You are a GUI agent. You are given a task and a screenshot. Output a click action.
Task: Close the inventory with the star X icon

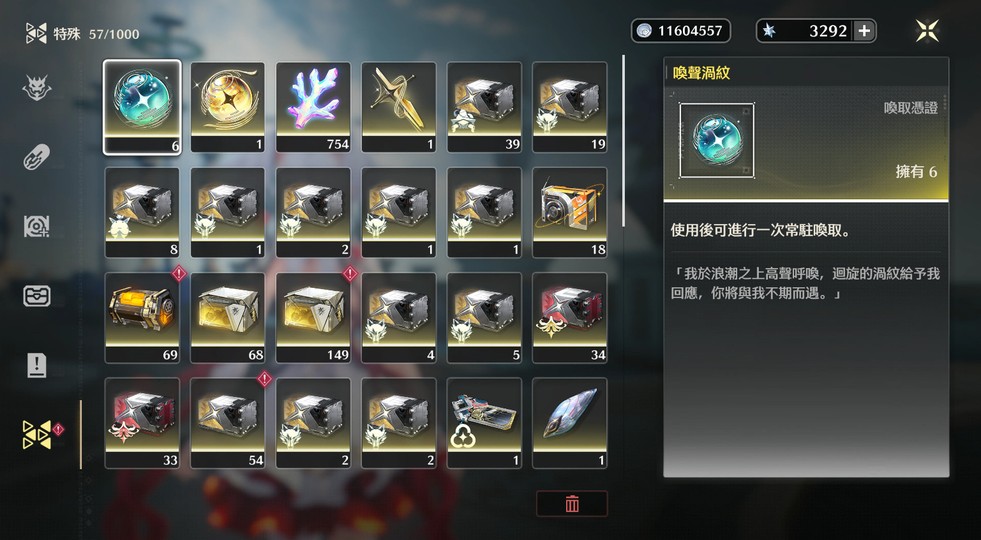(927, 31)
